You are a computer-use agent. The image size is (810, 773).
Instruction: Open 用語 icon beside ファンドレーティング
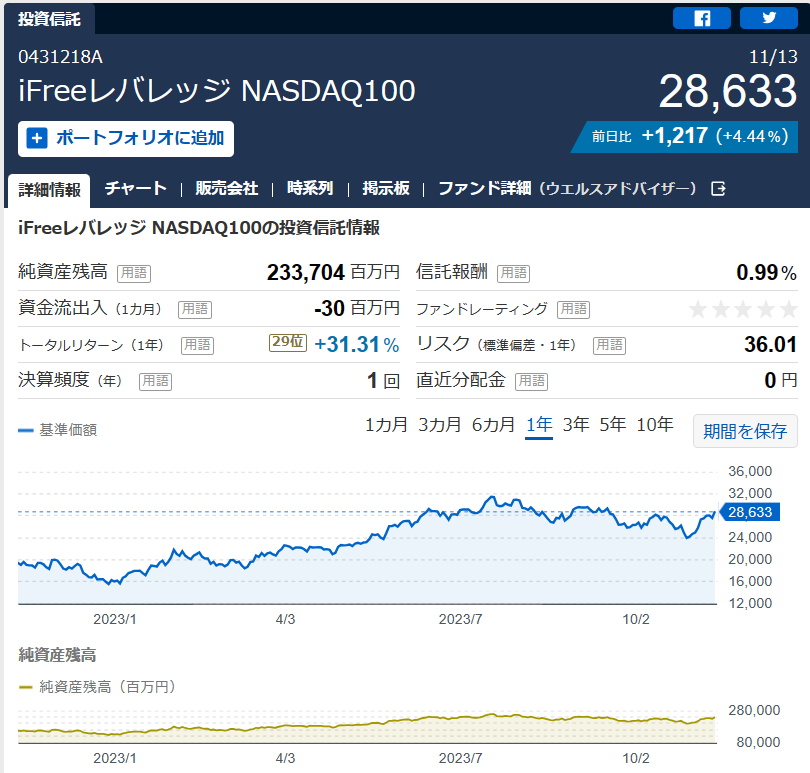pyautogui.click(x=573, y=309)
